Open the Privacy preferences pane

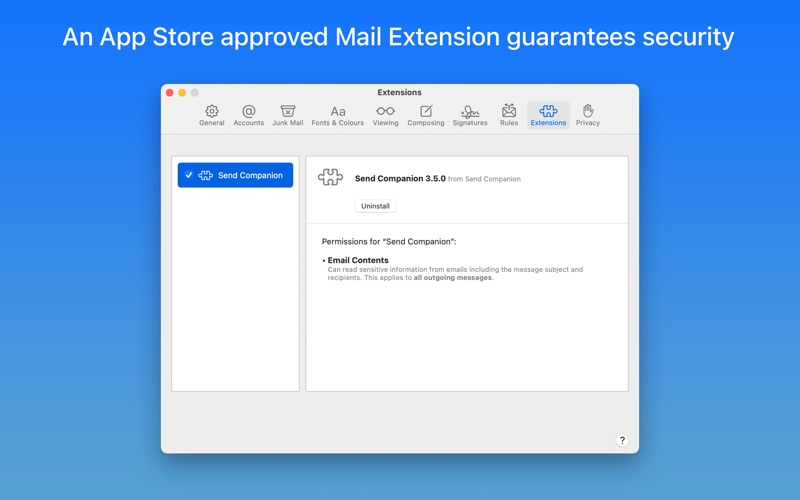588,115
